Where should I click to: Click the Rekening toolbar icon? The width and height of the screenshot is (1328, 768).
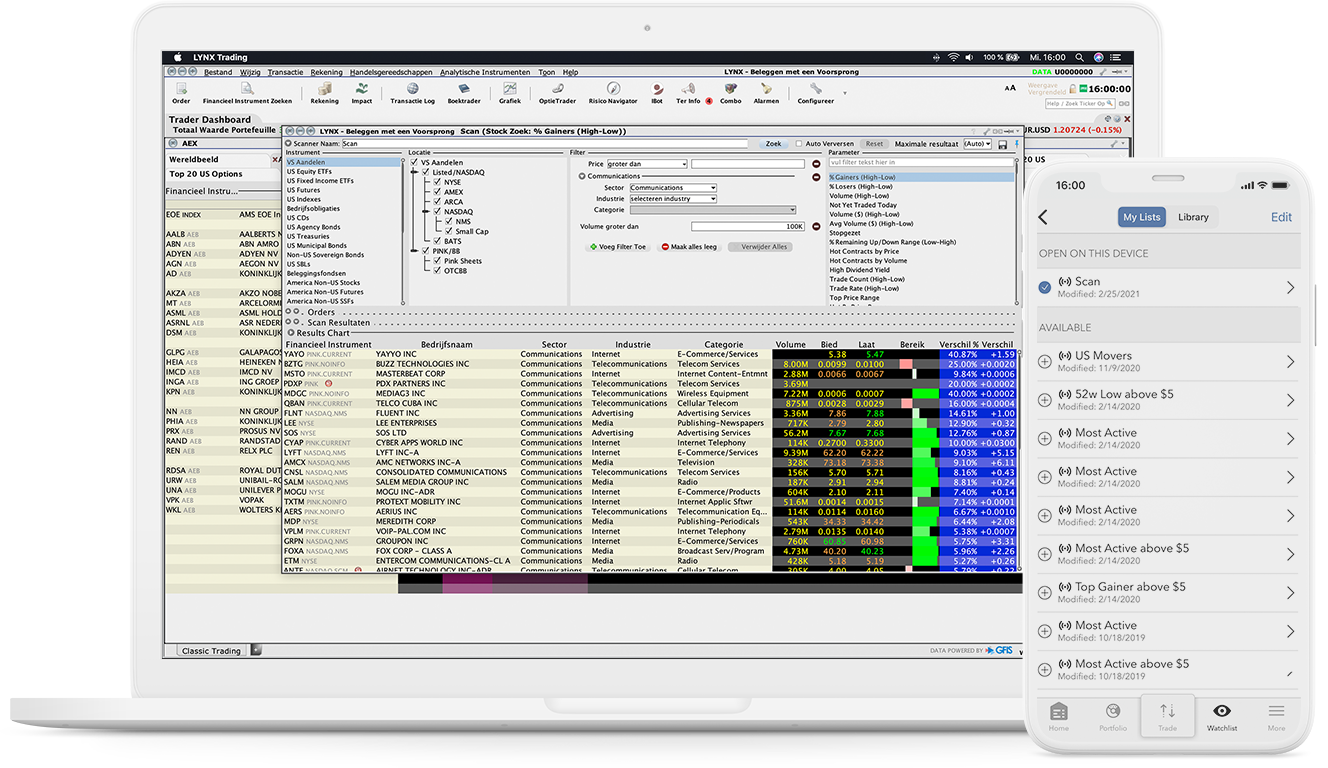(324, 93)
